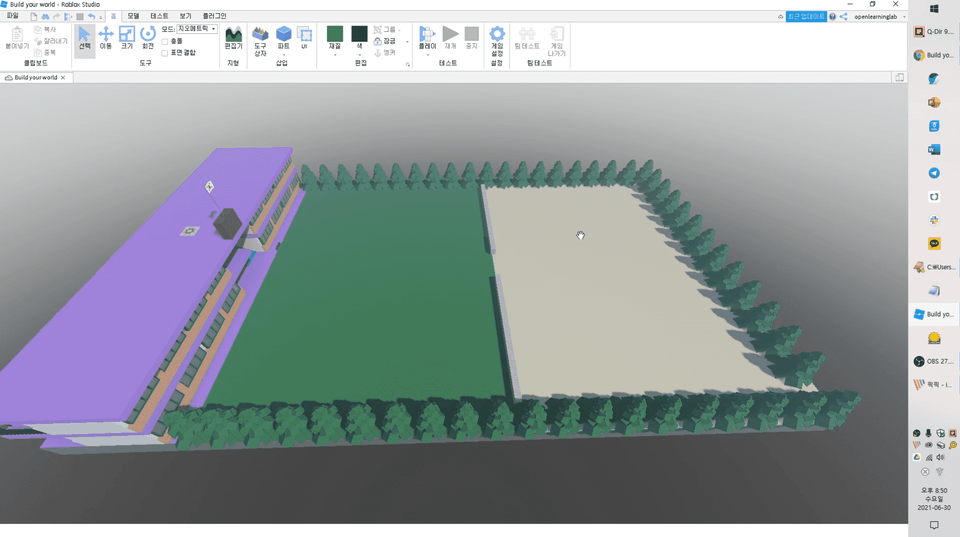Toggle the 표면 결합 join surfaces checkbox

coord(165,53)
